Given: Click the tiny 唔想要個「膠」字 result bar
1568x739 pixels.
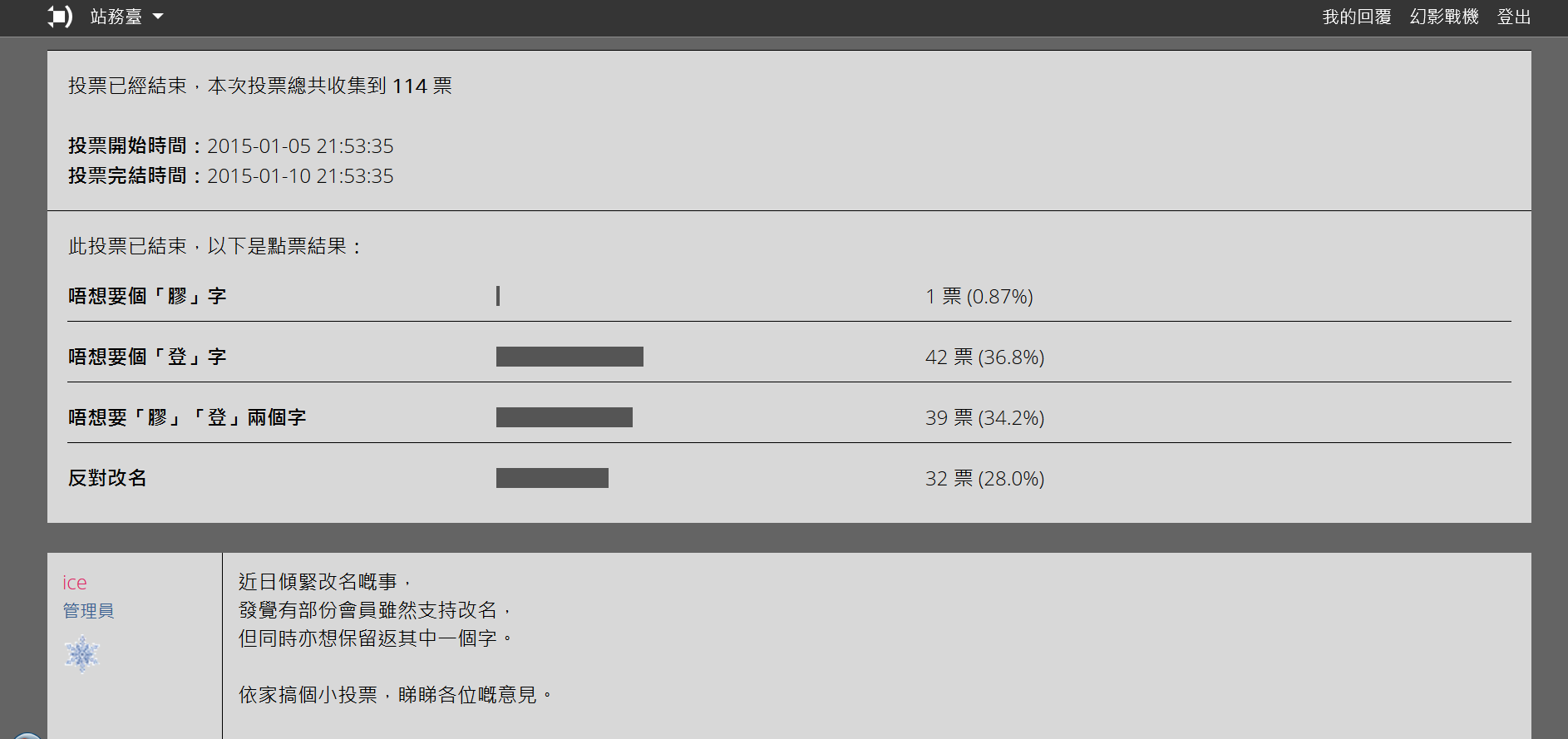Looking at the screenshot, I should (x=498, y=296).
